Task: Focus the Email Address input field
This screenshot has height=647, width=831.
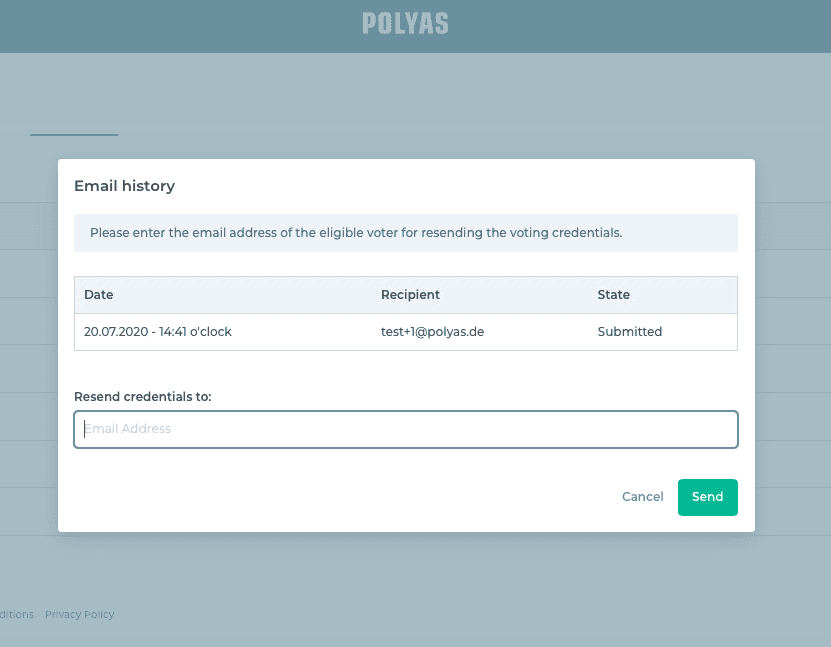Action: (x=405, y=429)
